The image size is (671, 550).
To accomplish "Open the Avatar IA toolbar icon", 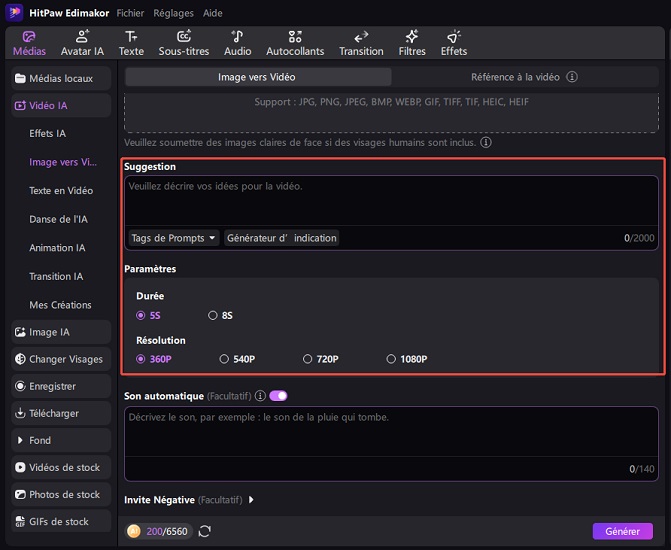I will (82, 37).
